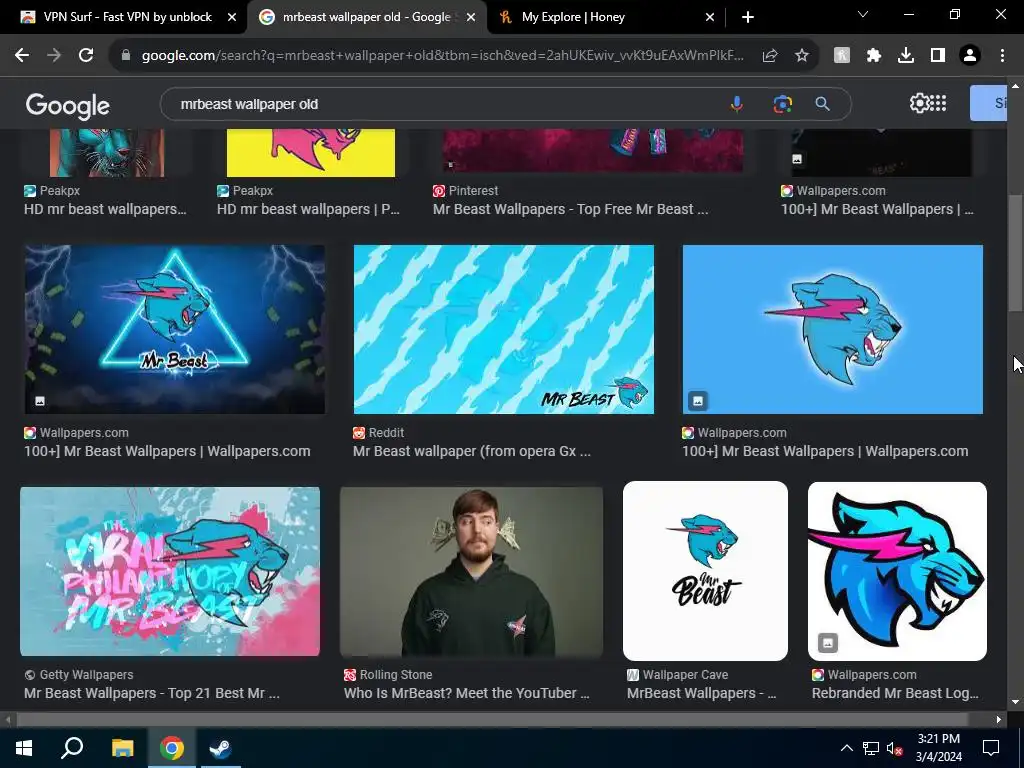1024x768 pixels.
Task: Open the Honey extension icon
Action: point(842,56)
